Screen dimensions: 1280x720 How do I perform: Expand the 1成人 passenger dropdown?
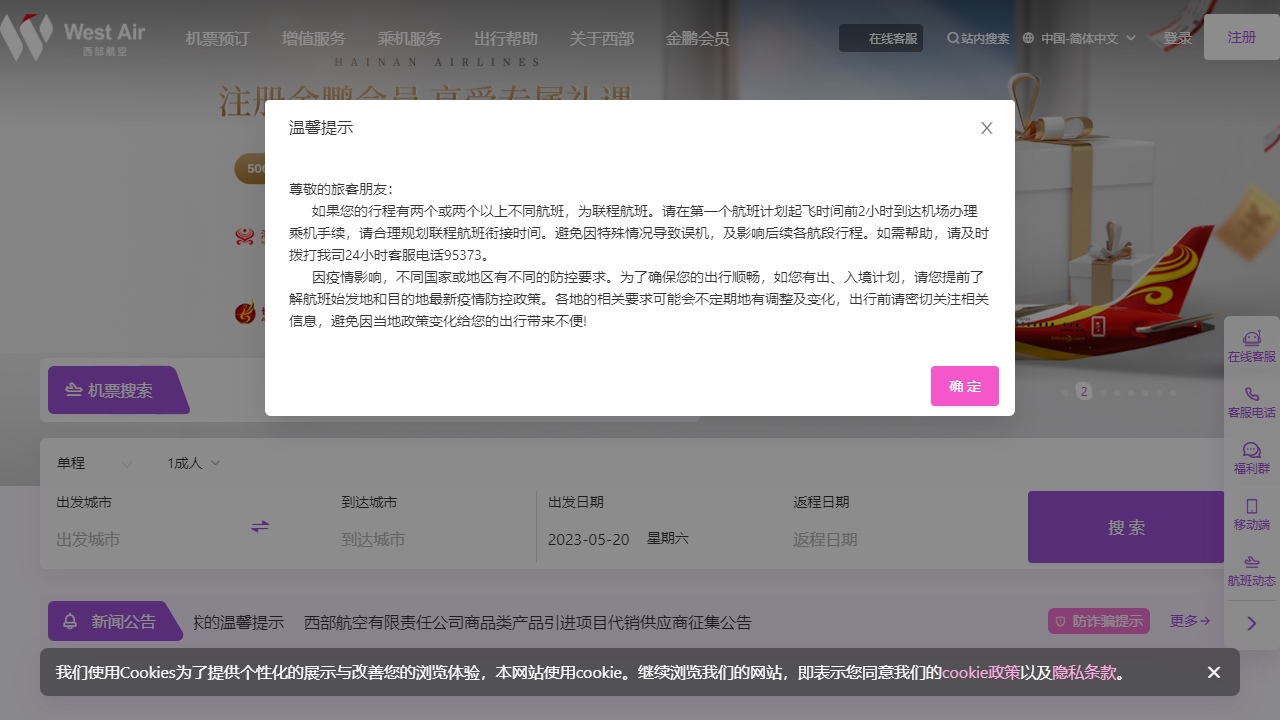193,463
